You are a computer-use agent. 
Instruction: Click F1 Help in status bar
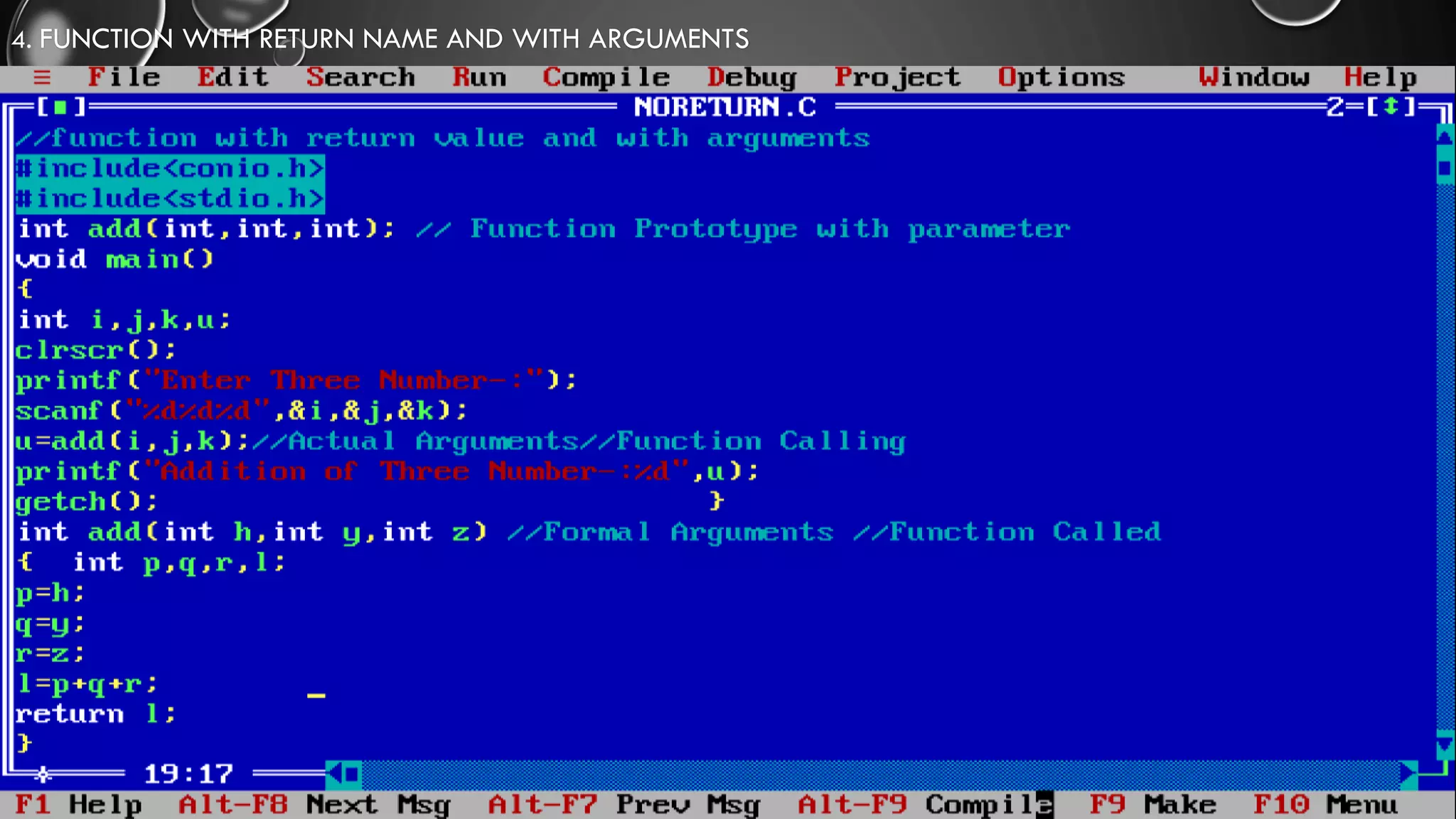(79, 805)
